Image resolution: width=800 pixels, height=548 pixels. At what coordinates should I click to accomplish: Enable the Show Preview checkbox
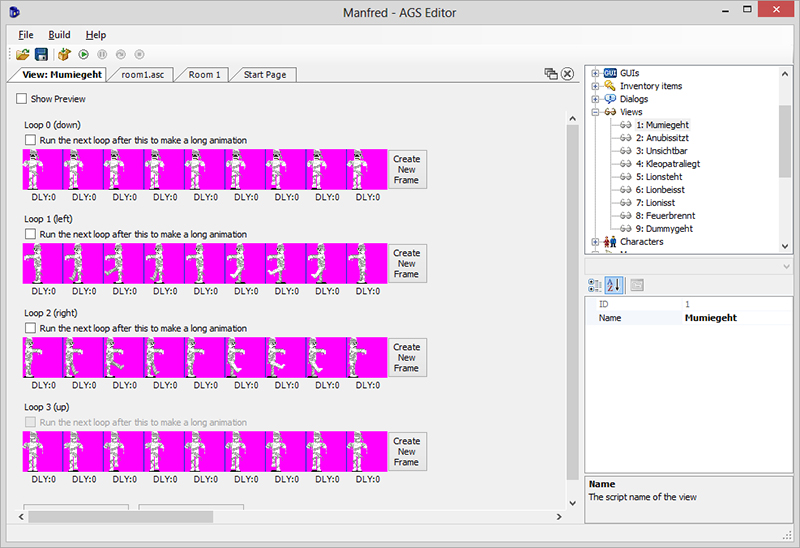(x=22, y=99)
